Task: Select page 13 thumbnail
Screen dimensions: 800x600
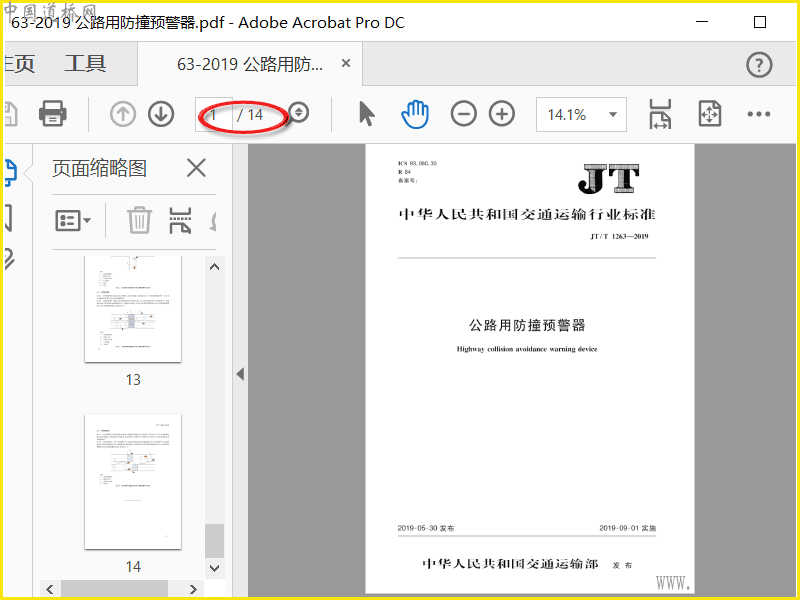Action: pos(133,309)
